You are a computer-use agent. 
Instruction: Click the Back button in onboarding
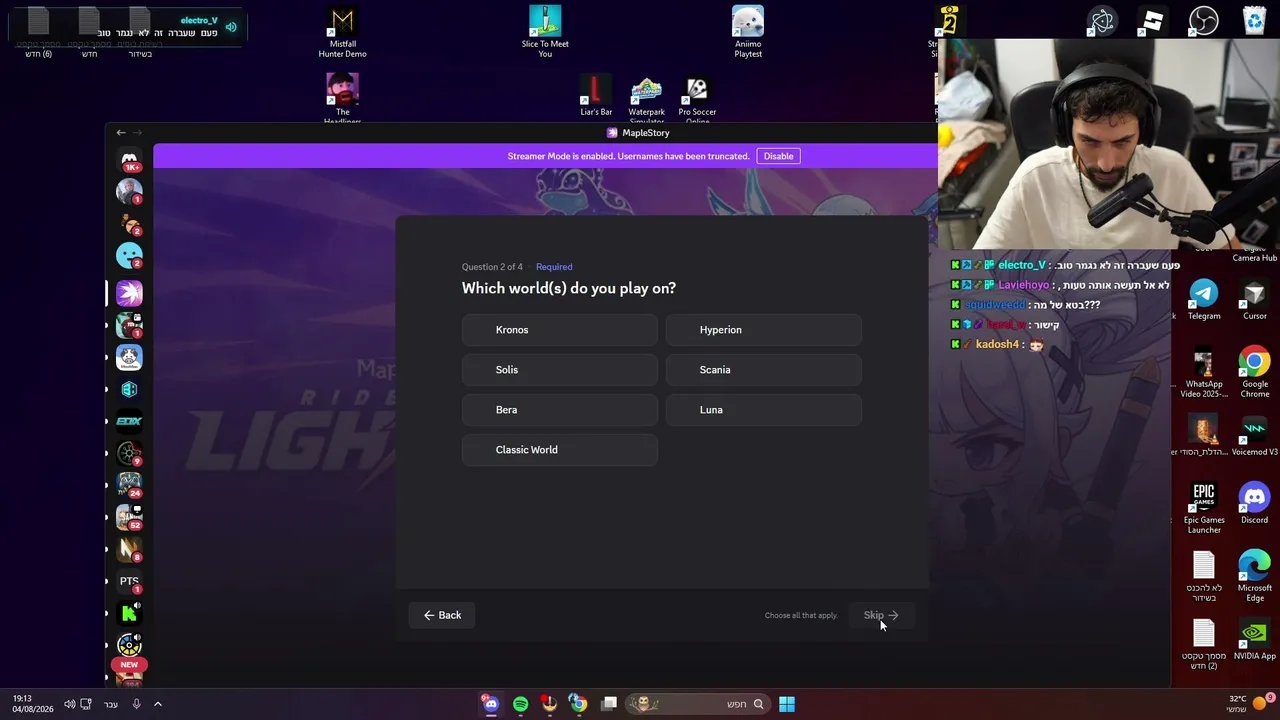click(442, 615)
